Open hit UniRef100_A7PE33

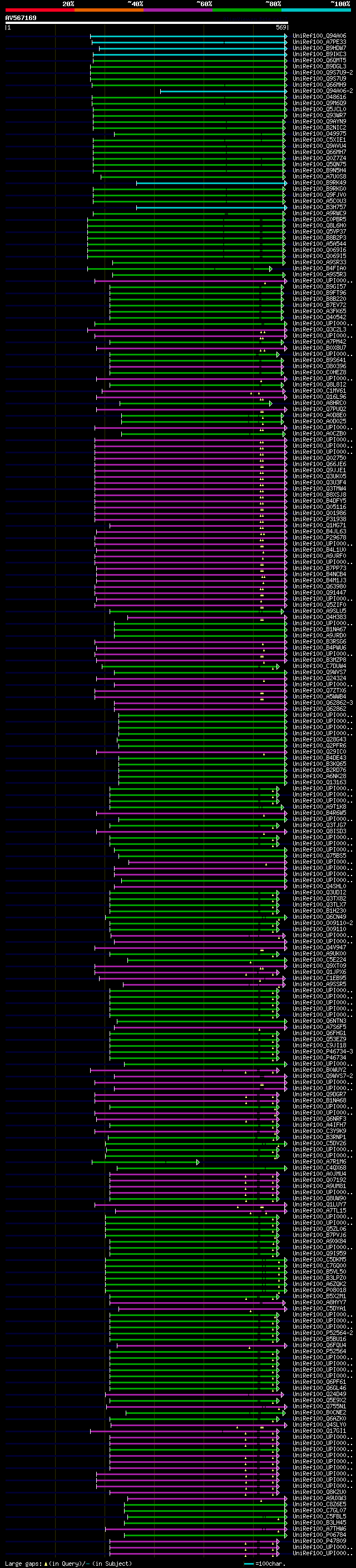click(319, 42)
